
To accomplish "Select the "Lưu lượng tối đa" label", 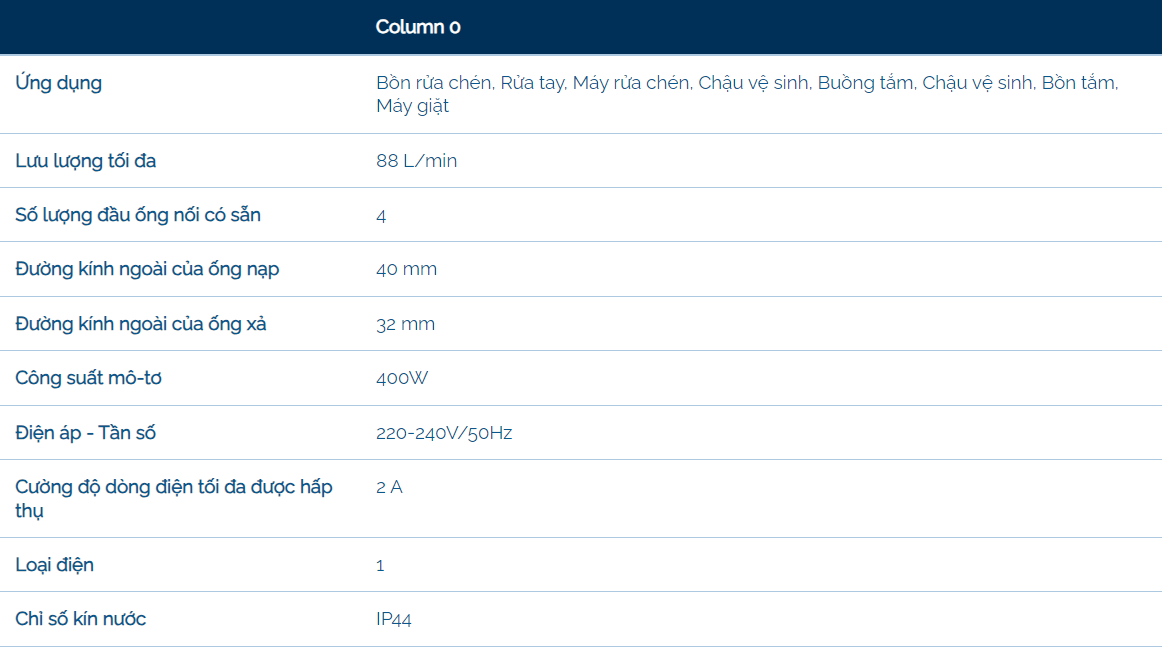I will (x=86, y=161).
